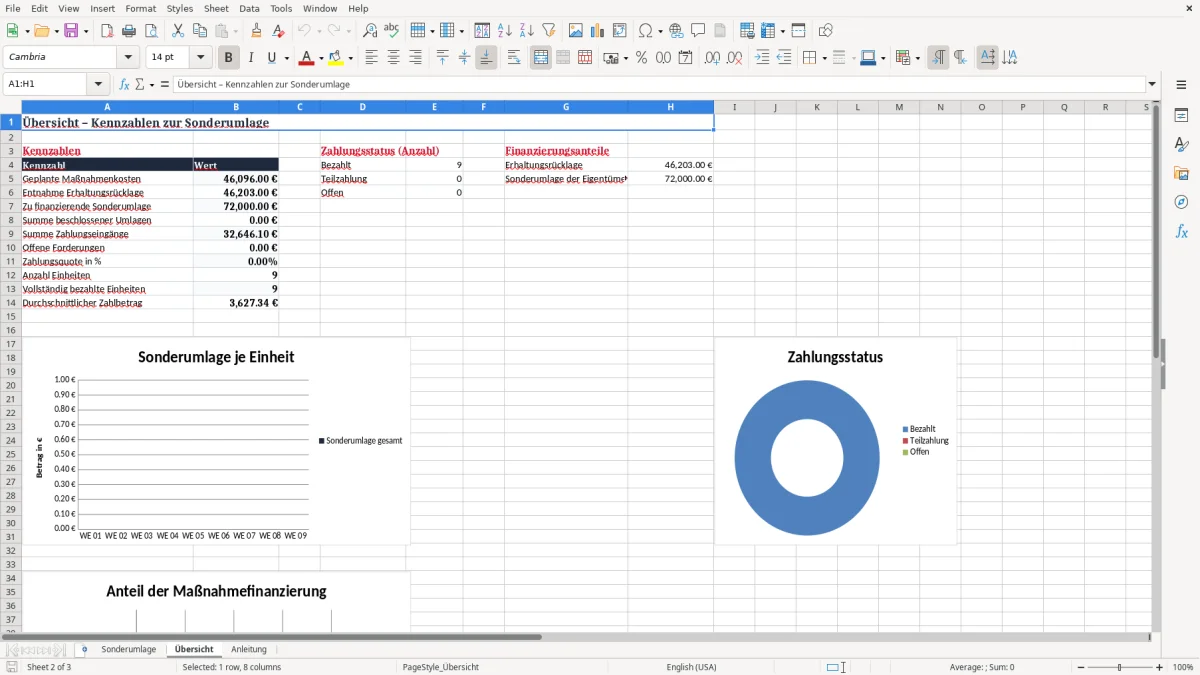The height and width of the screenshot is (675, 1200).
Task: Open the Styles menu
Action: 180,8
